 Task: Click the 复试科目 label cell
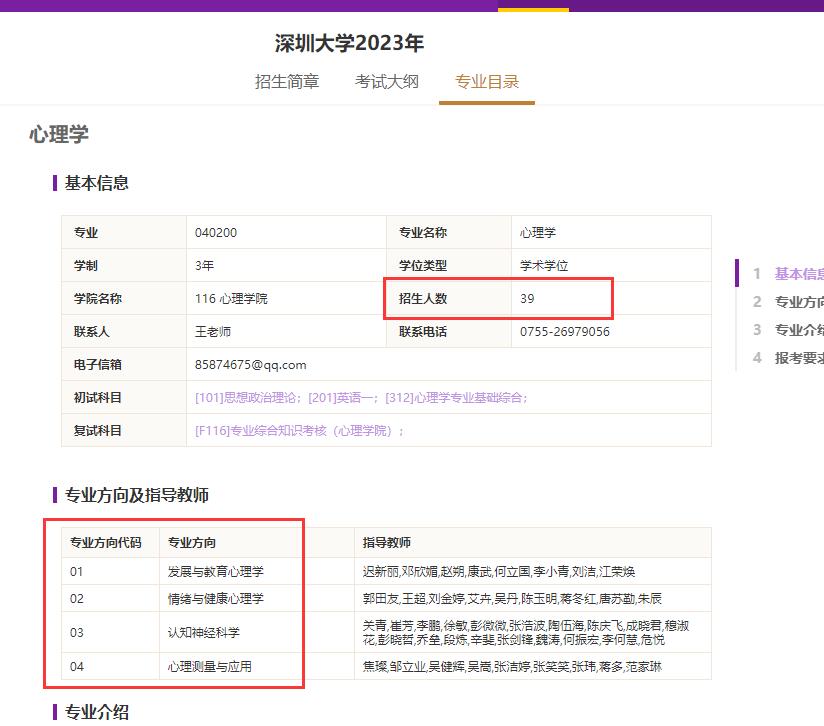(x=124, y=431)
